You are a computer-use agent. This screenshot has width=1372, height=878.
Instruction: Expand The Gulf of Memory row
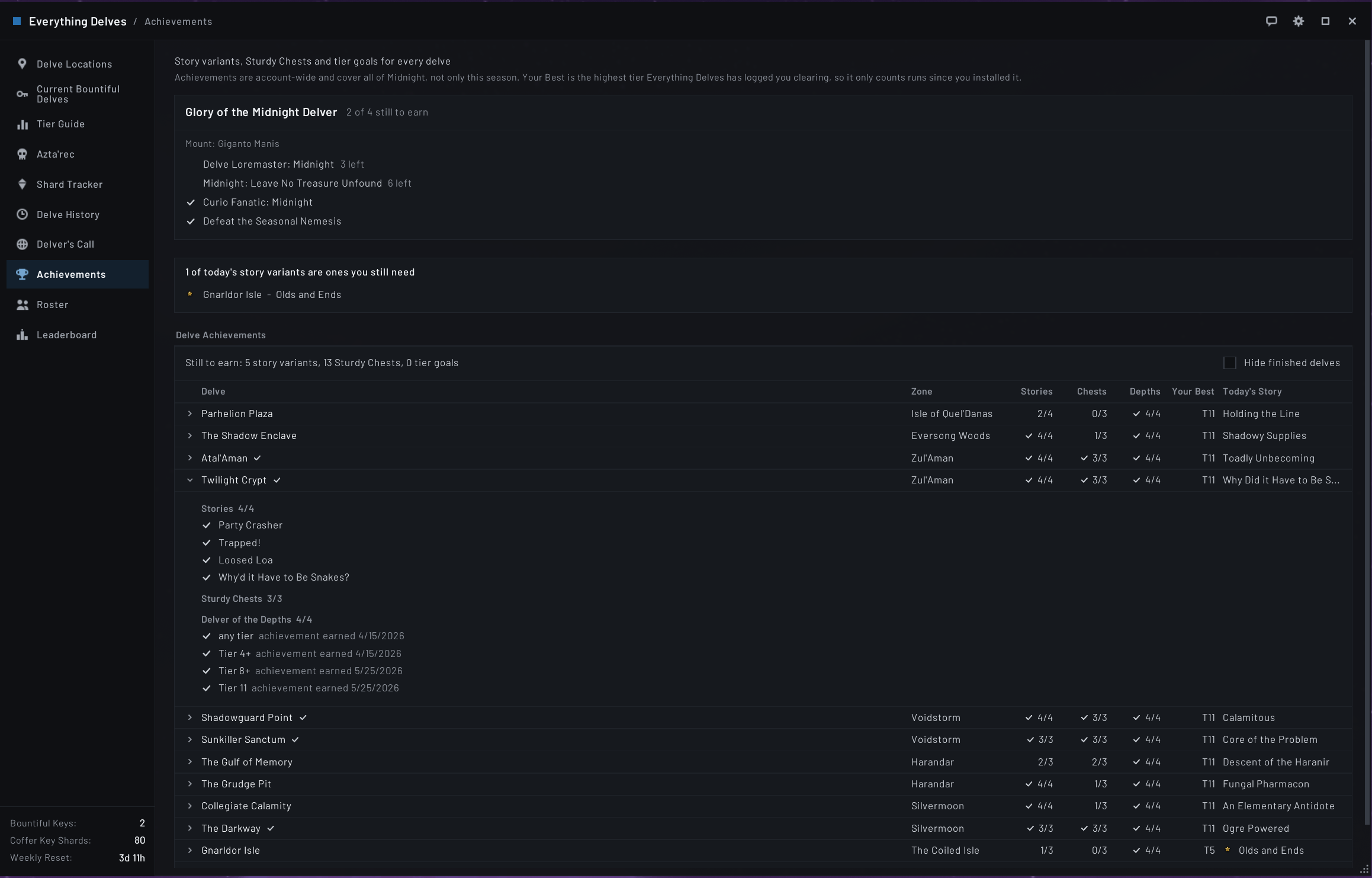coord(189,762)
